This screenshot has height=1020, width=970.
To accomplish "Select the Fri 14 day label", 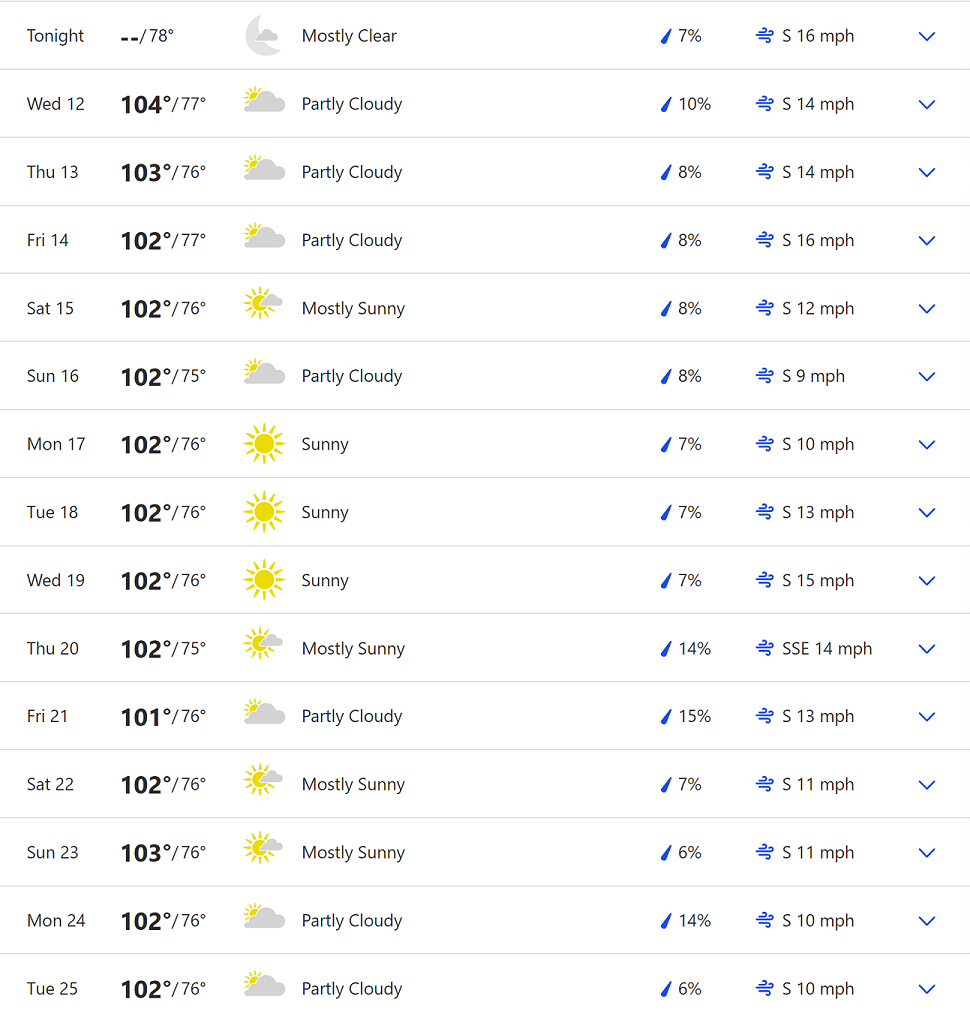I will coord(47,240).
